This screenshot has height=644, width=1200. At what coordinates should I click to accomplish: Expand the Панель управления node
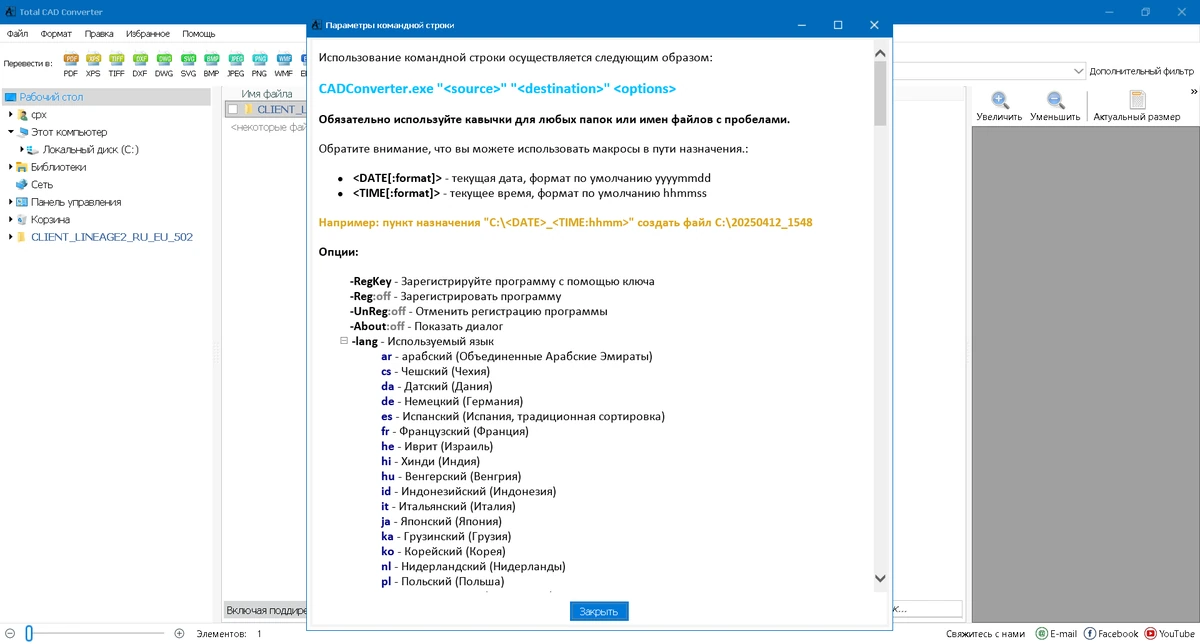click(11, 202)
